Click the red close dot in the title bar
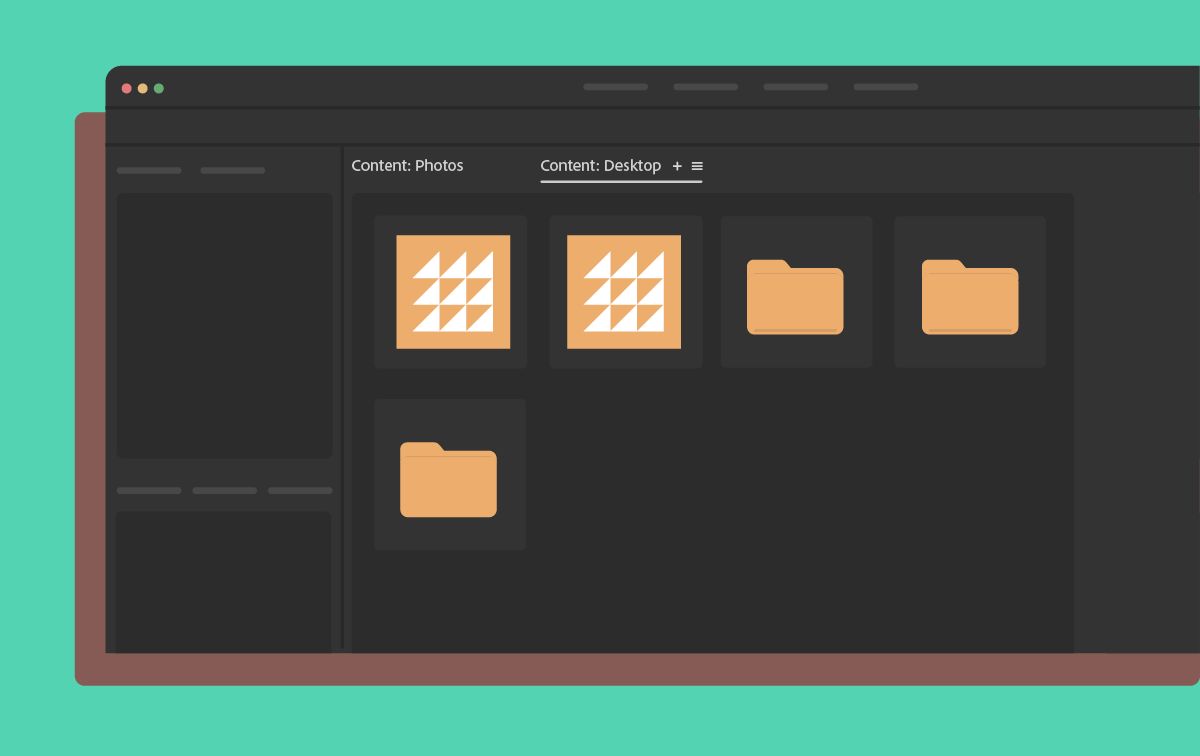1200x756 pixels. pyautogui.click(x=127, y=88)
